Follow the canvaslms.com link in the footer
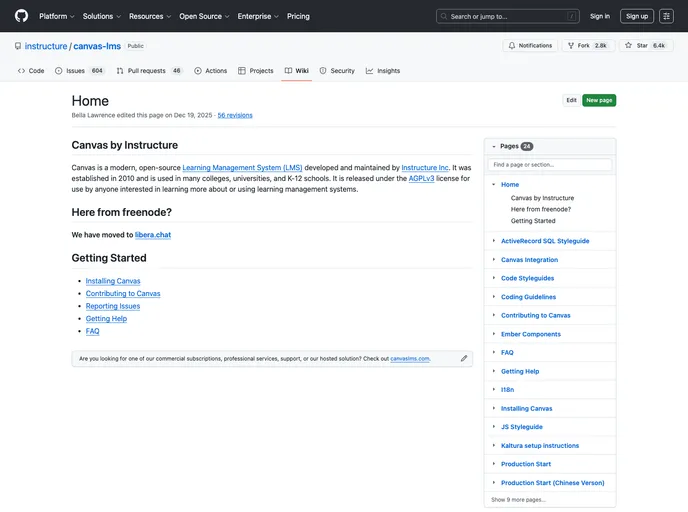The image size is (688, 512). [x=410, y=358]
